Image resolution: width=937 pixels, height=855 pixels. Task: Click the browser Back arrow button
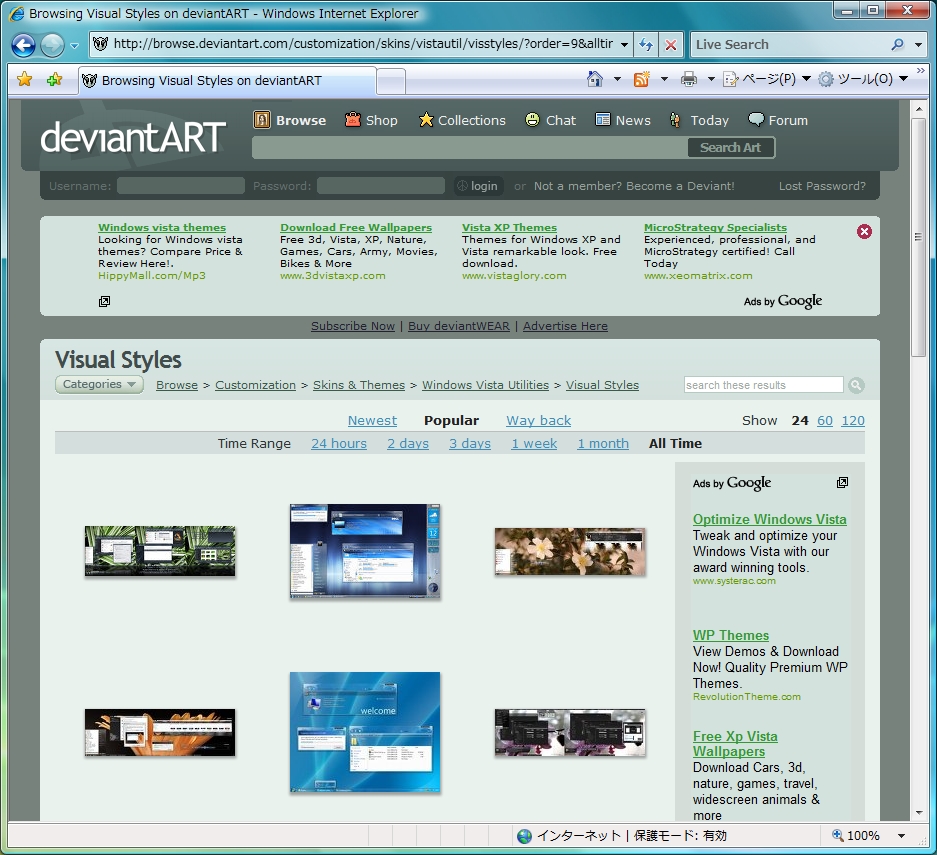coord(23,45)
